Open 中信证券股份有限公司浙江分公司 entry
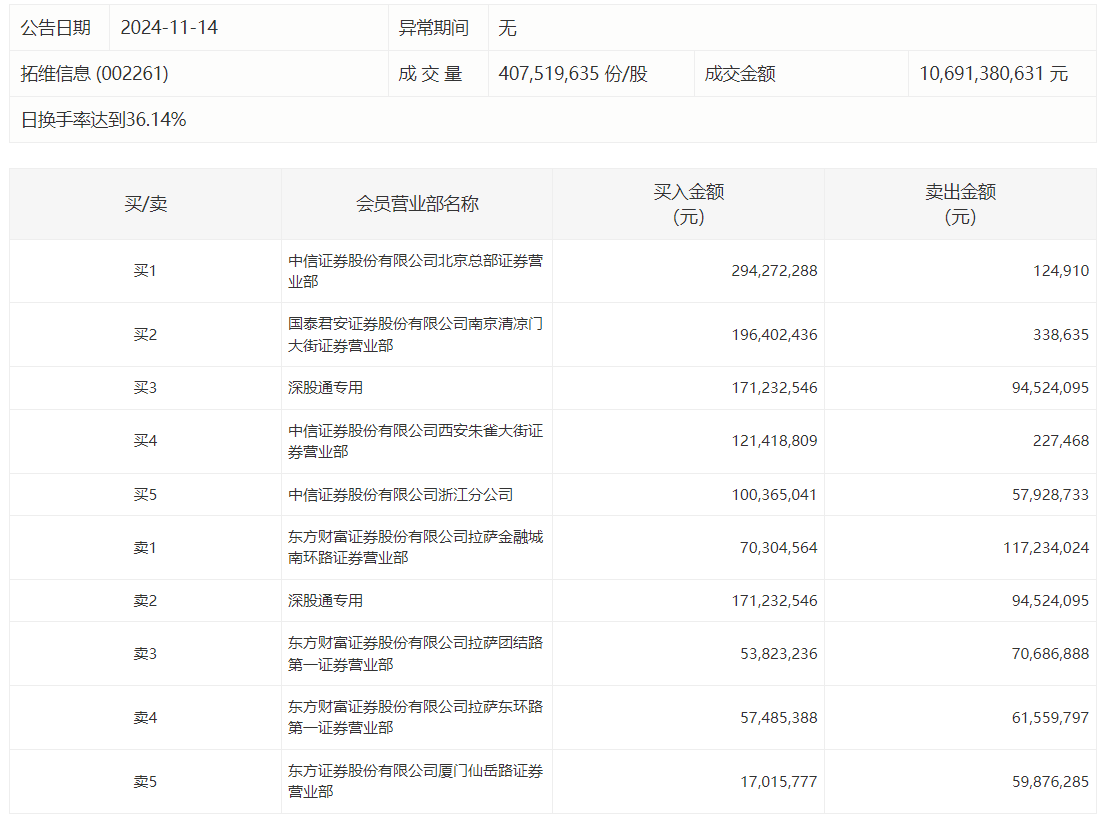1104x816 pixels. 400,494
